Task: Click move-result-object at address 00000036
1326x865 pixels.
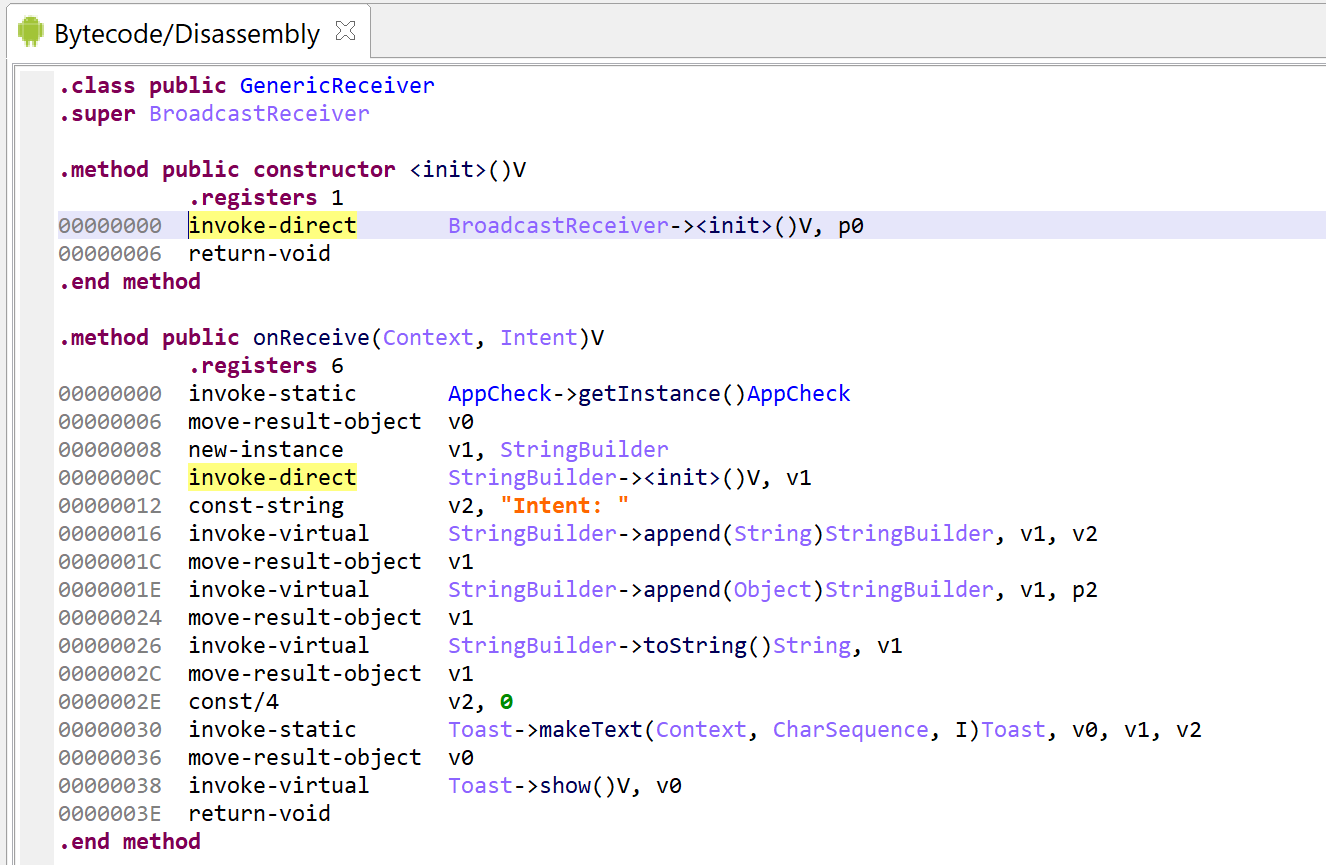Action: click(305, 758)
